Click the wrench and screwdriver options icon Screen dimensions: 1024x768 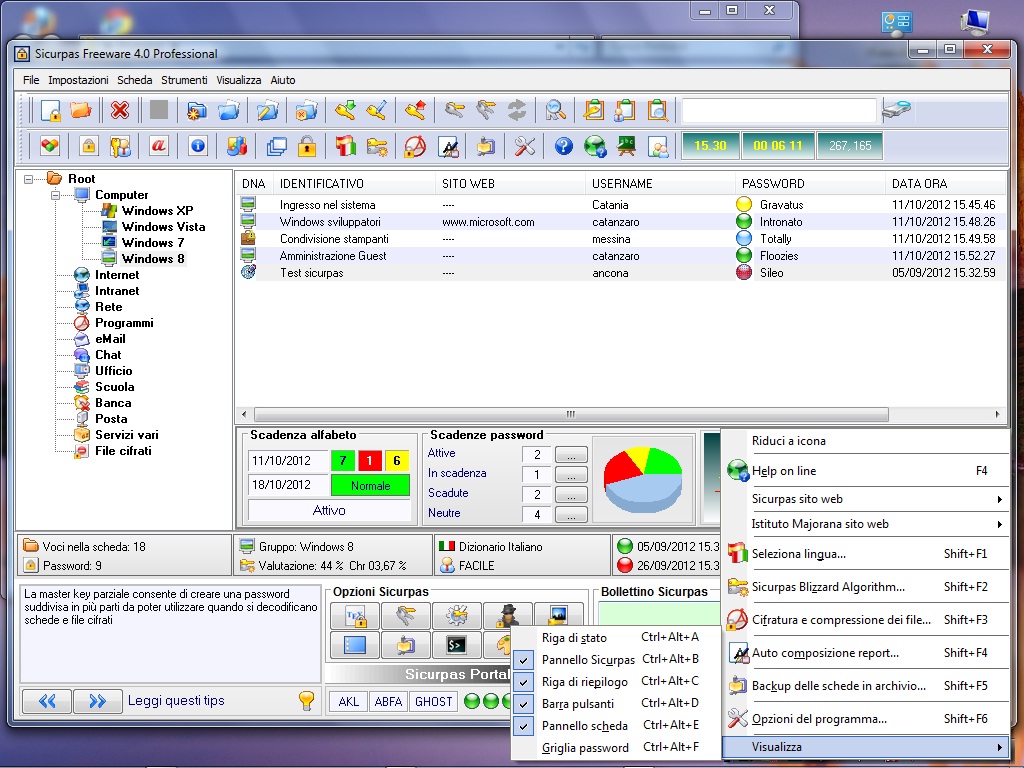pos(524,146)
